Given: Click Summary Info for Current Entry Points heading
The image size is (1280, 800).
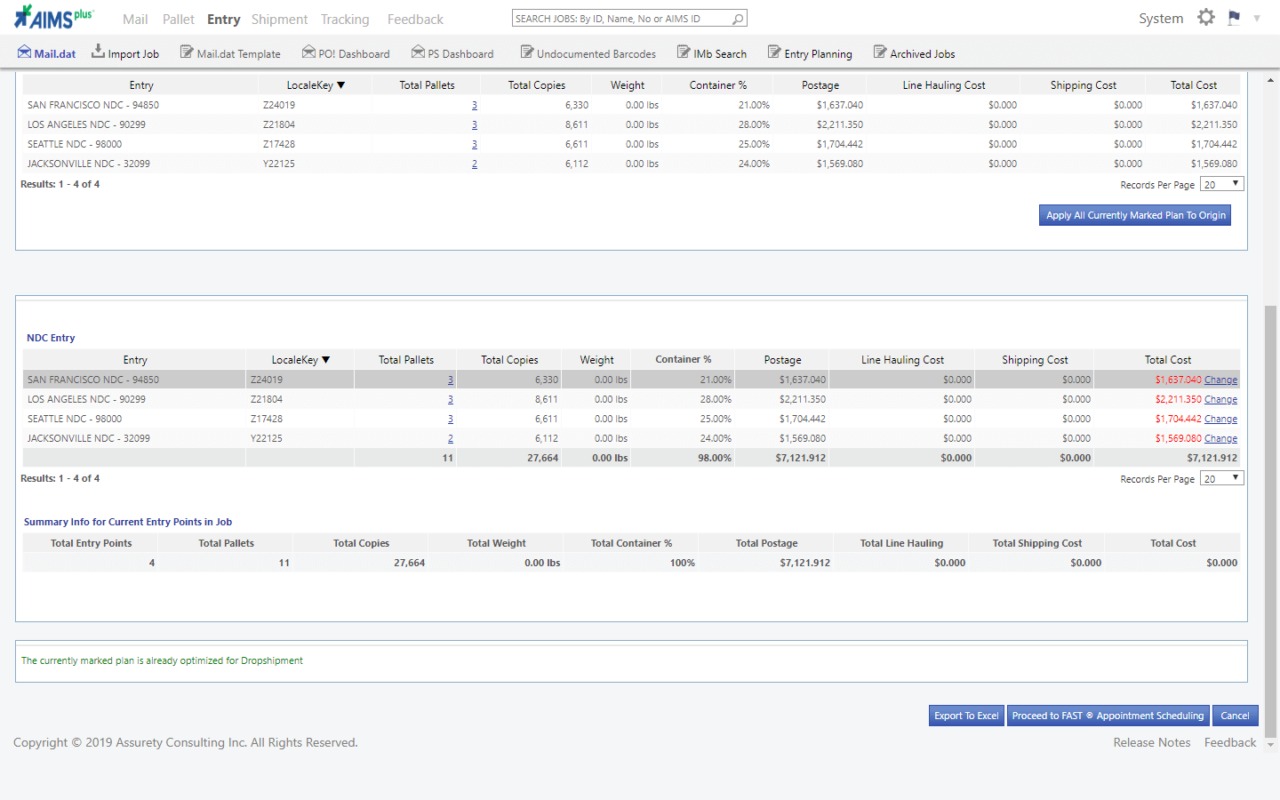Looking at the screenshot, I should (128, 522).
